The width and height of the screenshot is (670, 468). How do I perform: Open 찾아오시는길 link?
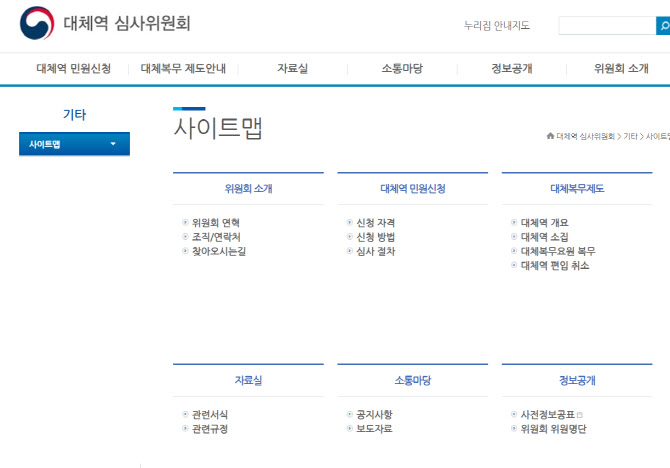pos(219,251)
